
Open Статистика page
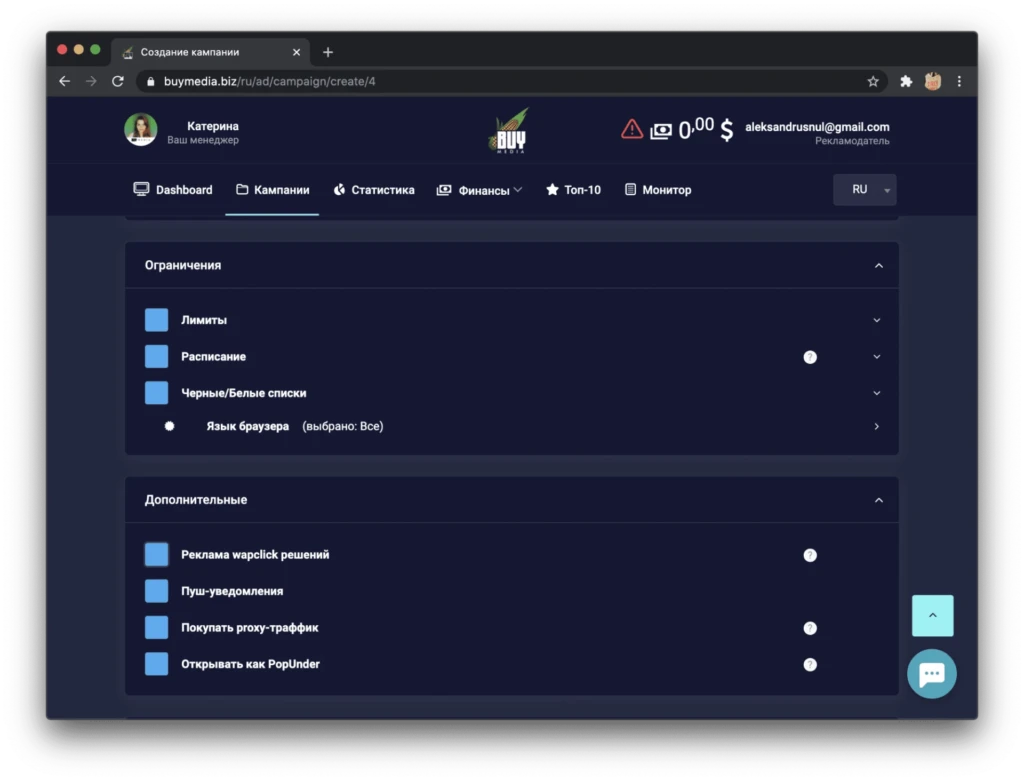click(x=374, y=190)
